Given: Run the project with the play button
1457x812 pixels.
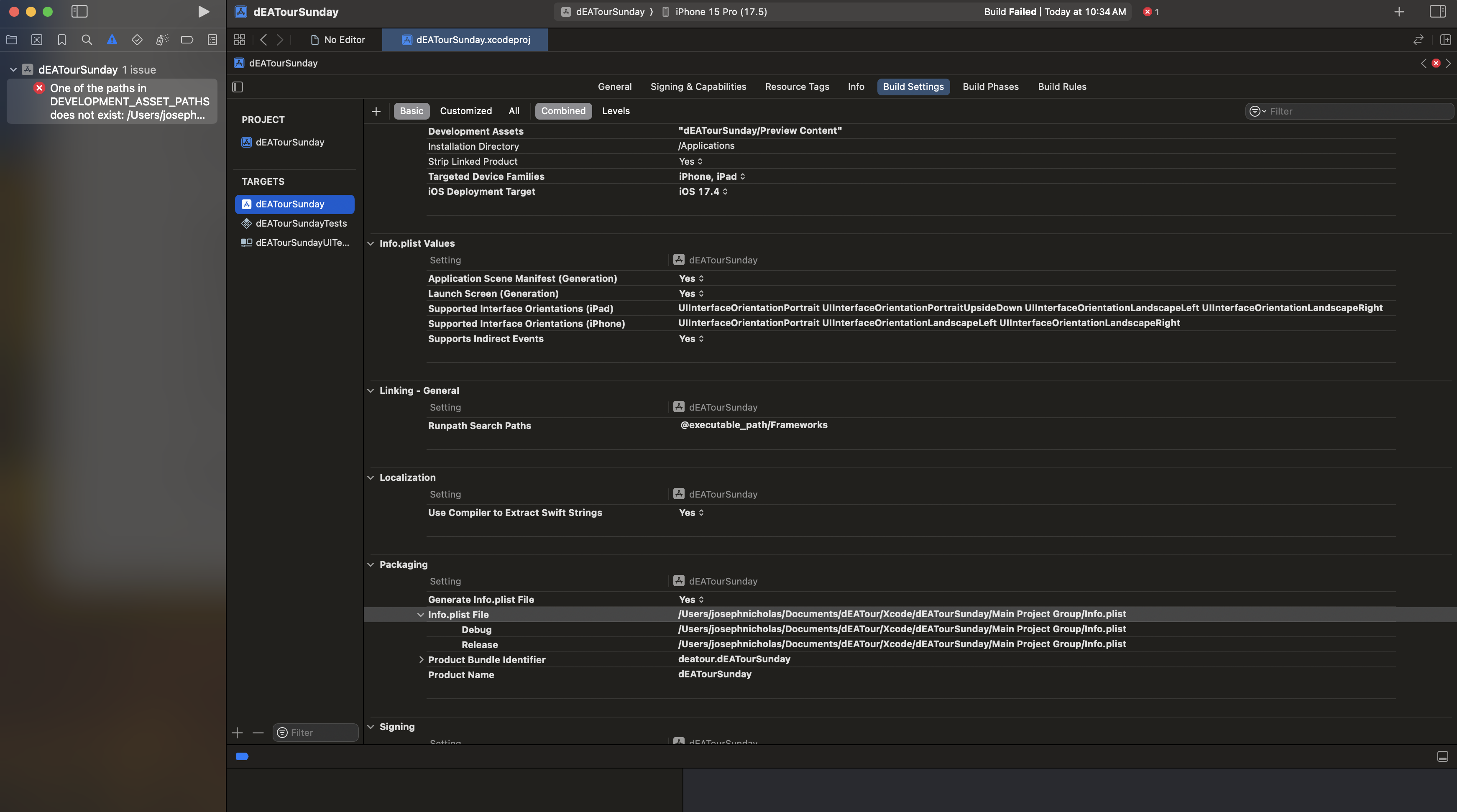Looking at the screenshot, I should click(x=203, y=12).
